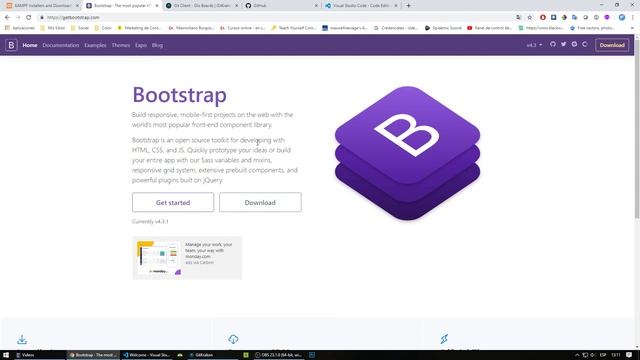Expand the v4.3 version dropdown
Image resolution: width=640 pixels, height=360 pixels.
(x=534, y=45)
